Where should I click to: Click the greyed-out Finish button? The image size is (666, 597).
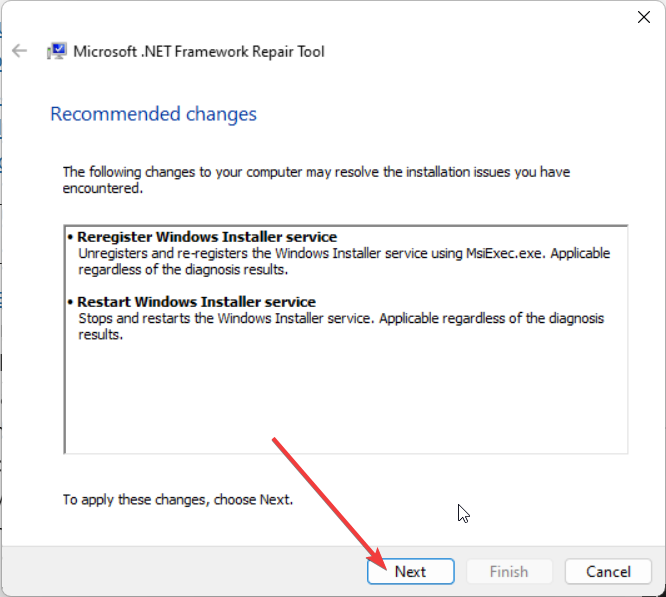click(508, 571)
